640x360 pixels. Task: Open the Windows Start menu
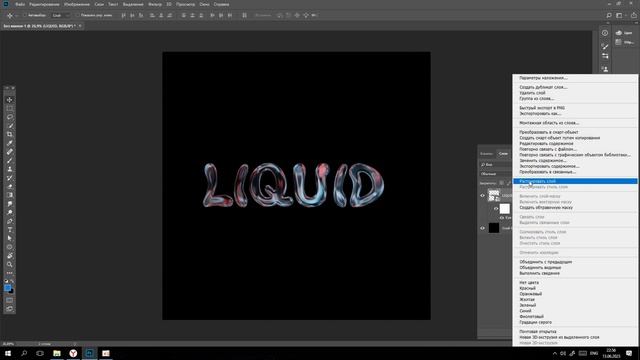click(x=8, y=353)
